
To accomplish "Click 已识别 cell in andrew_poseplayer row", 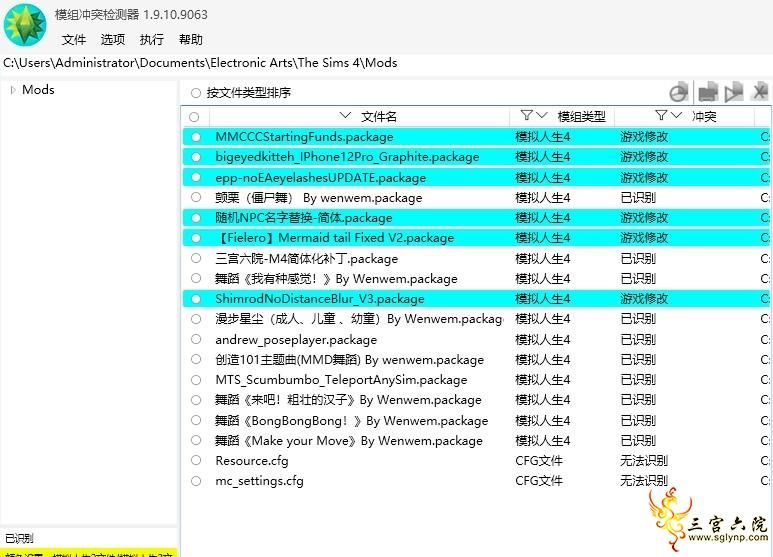I will click(x=638, y=340).
